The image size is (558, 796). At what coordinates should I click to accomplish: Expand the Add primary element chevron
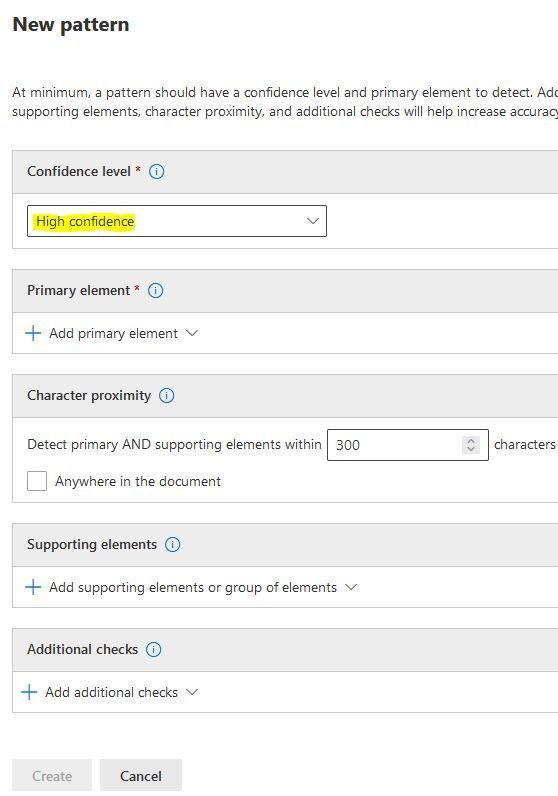(192, 333)
